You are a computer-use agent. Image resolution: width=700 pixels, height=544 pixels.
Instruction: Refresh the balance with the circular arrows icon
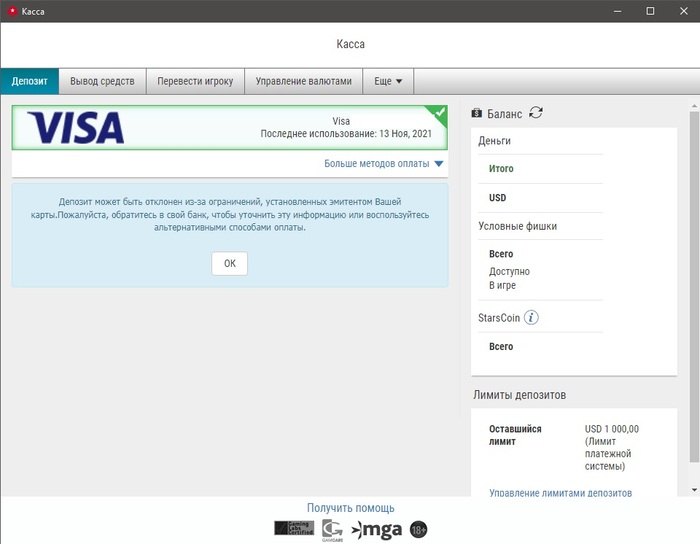(x=536, y=113)
